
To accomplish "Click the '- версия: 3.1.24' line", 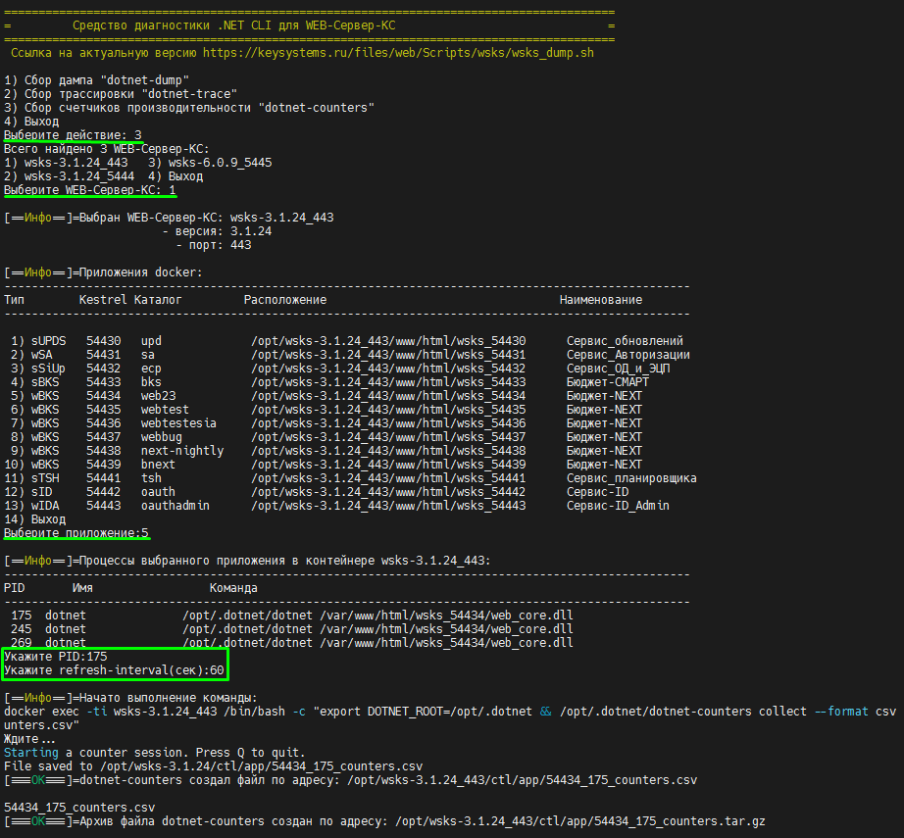I will click(x=217, y=232).
